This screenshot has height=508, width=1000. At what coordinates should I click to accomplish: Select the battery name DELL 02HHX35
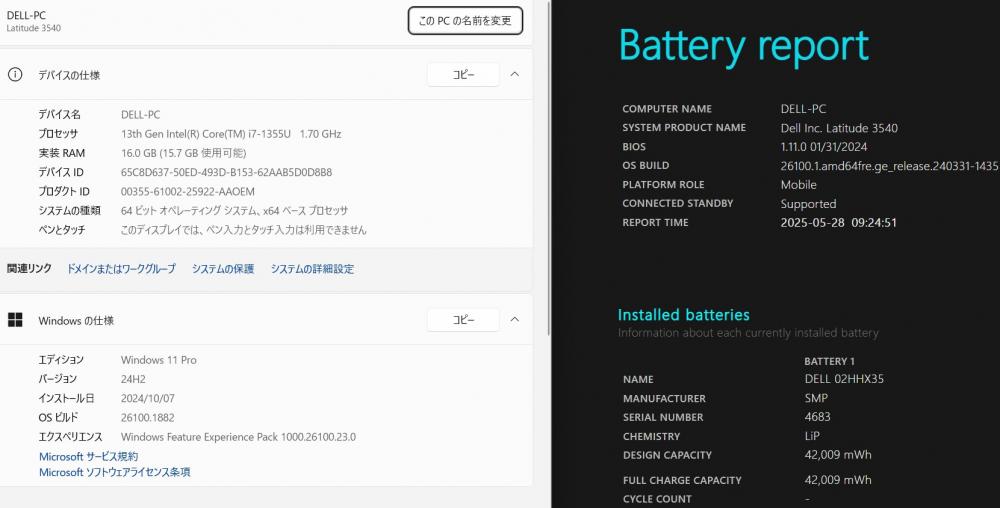[x=844, y=379]
